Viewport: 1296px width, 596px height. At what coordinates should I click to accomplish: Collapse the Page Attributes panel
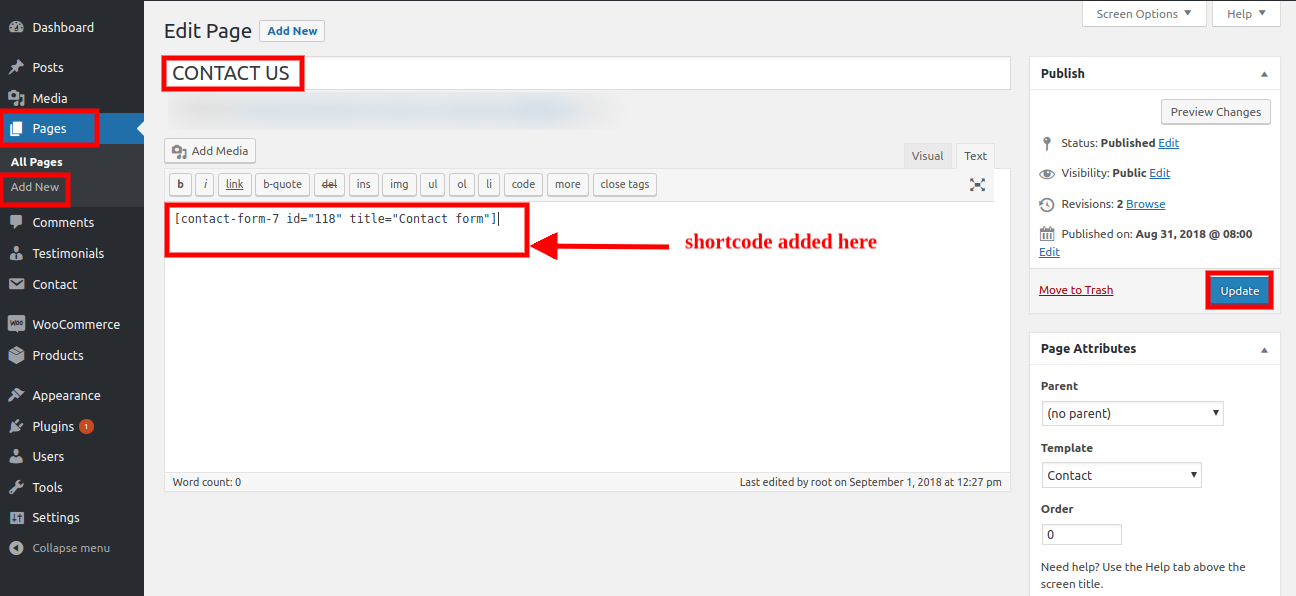pyautogui.click(x=1264, y=350)
